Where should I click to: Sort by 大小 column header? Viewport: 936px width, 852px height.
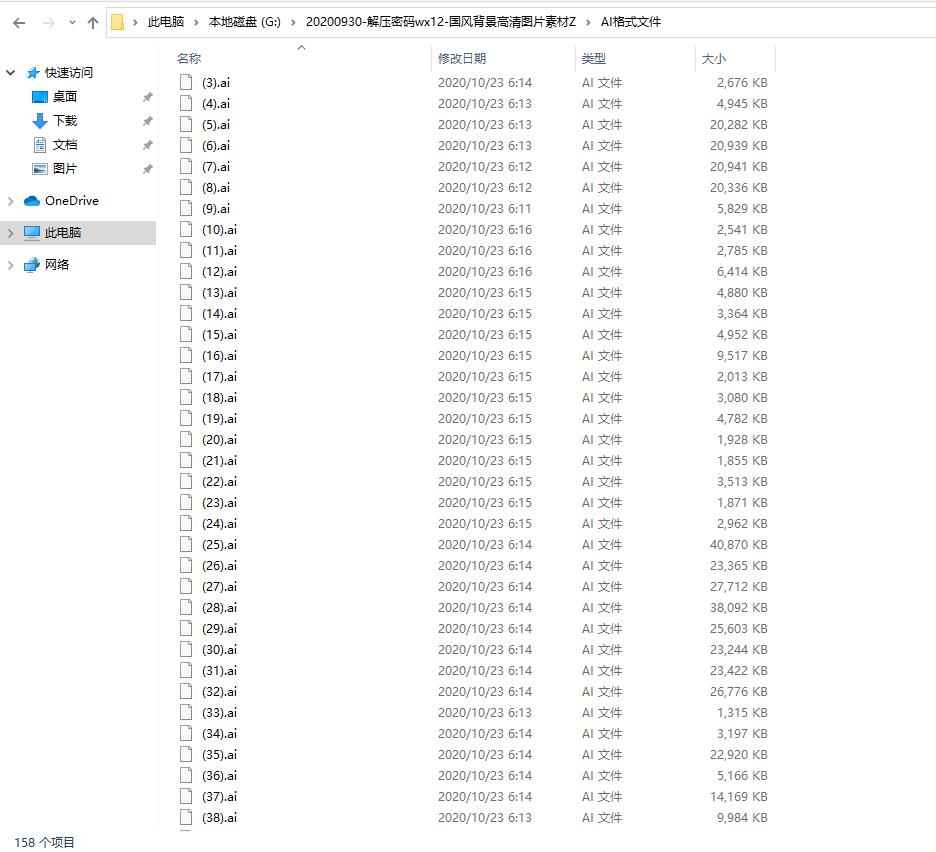713,59
